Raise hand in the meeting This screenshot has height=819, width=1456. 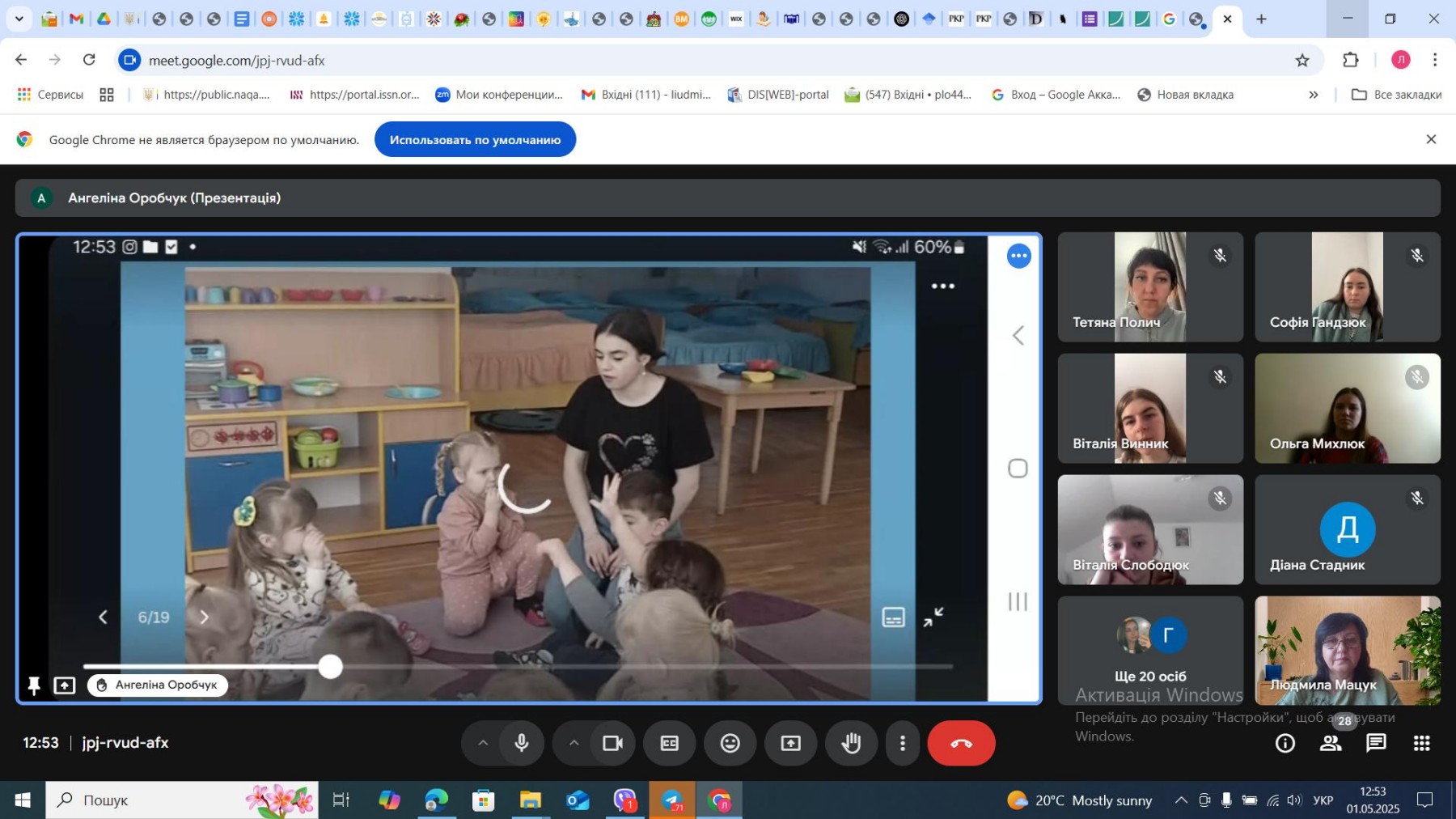tap(850, 743)
